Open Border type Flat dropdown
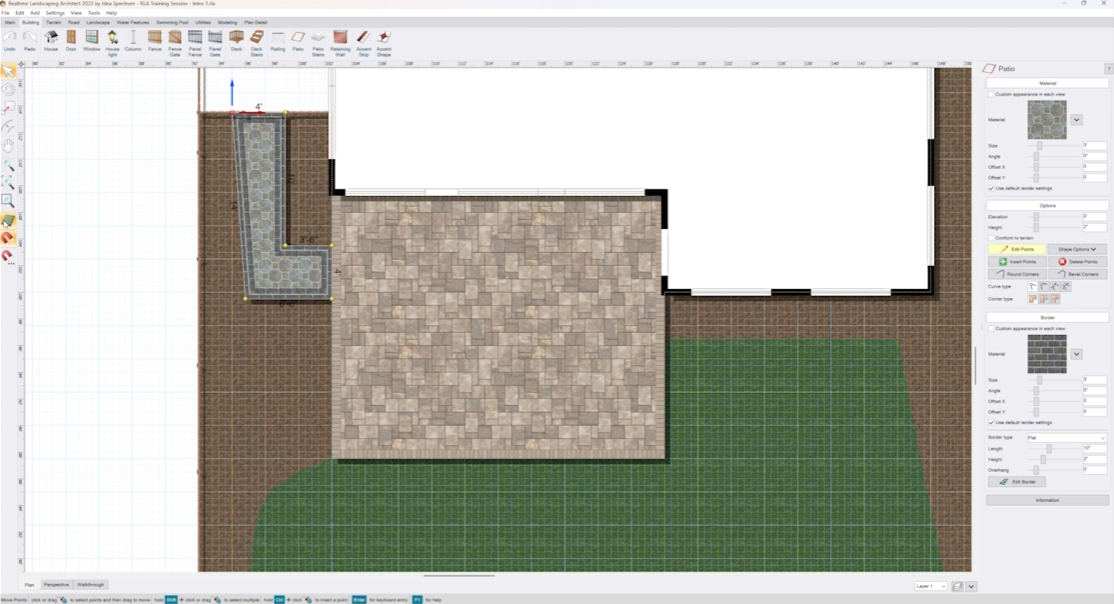 coord(1066,438)
